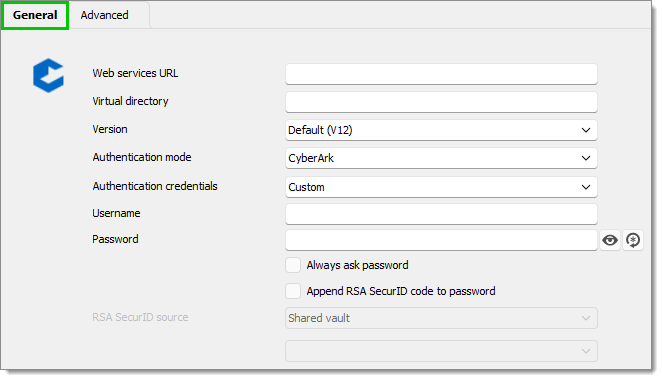Open RSA SecurID source Shared vault dropdown
This screenshot has width=662, height=380.
pos(441,318)
